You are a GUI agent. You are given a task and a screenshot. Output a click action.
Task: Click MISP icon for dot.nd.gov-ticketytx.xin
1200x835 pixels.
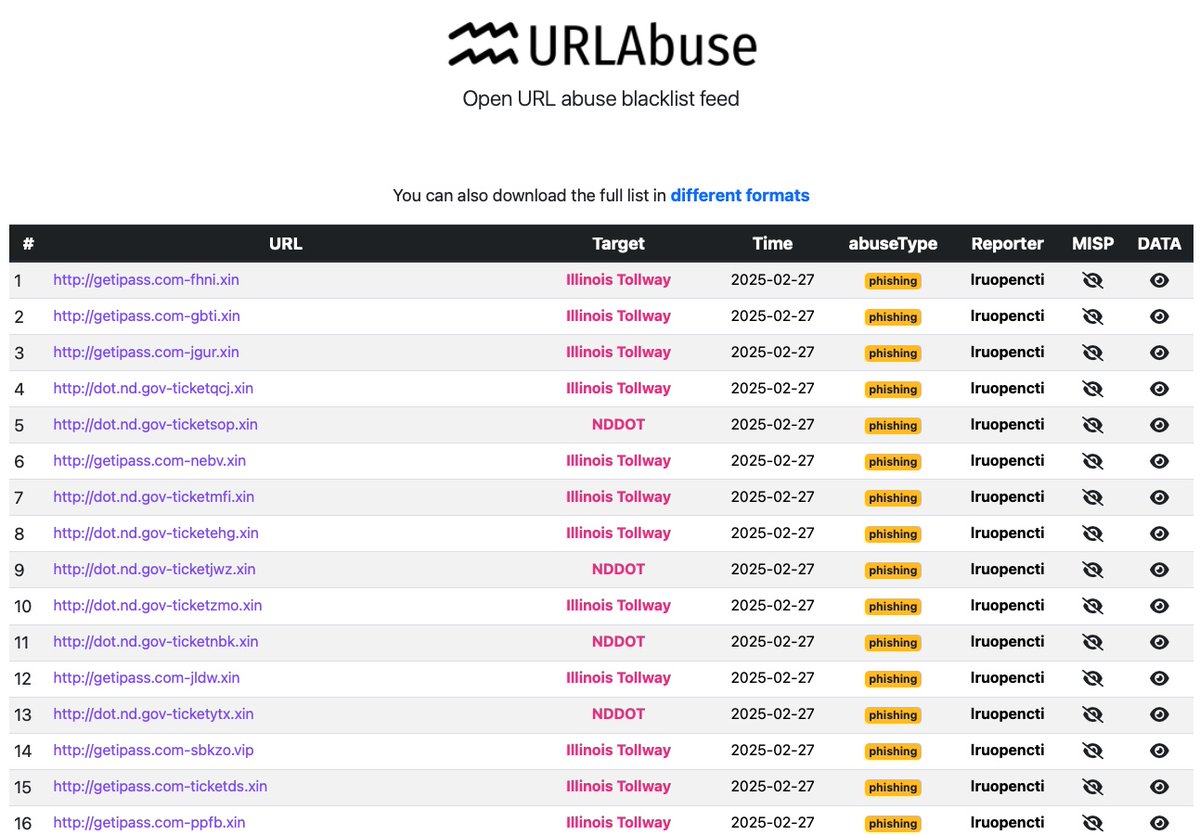point(1092,714)
